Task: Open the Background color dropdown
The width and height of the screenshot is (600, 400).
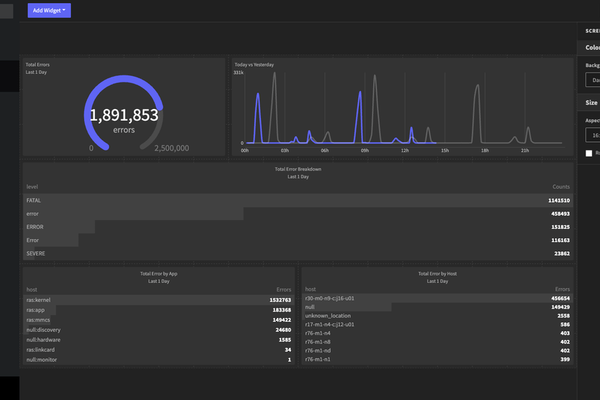Action: (593, 80)
